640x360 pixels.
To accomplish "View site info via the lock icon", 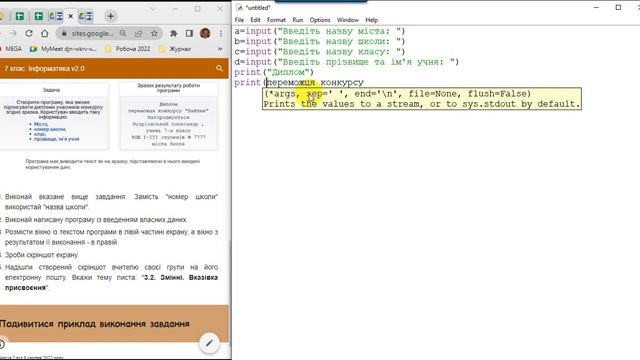I will (x=64, y=33).
